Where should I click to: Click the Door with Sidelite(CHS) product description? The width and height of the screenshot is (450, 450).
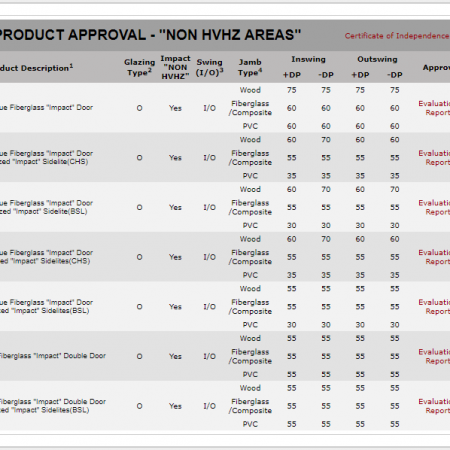[46, 158]
